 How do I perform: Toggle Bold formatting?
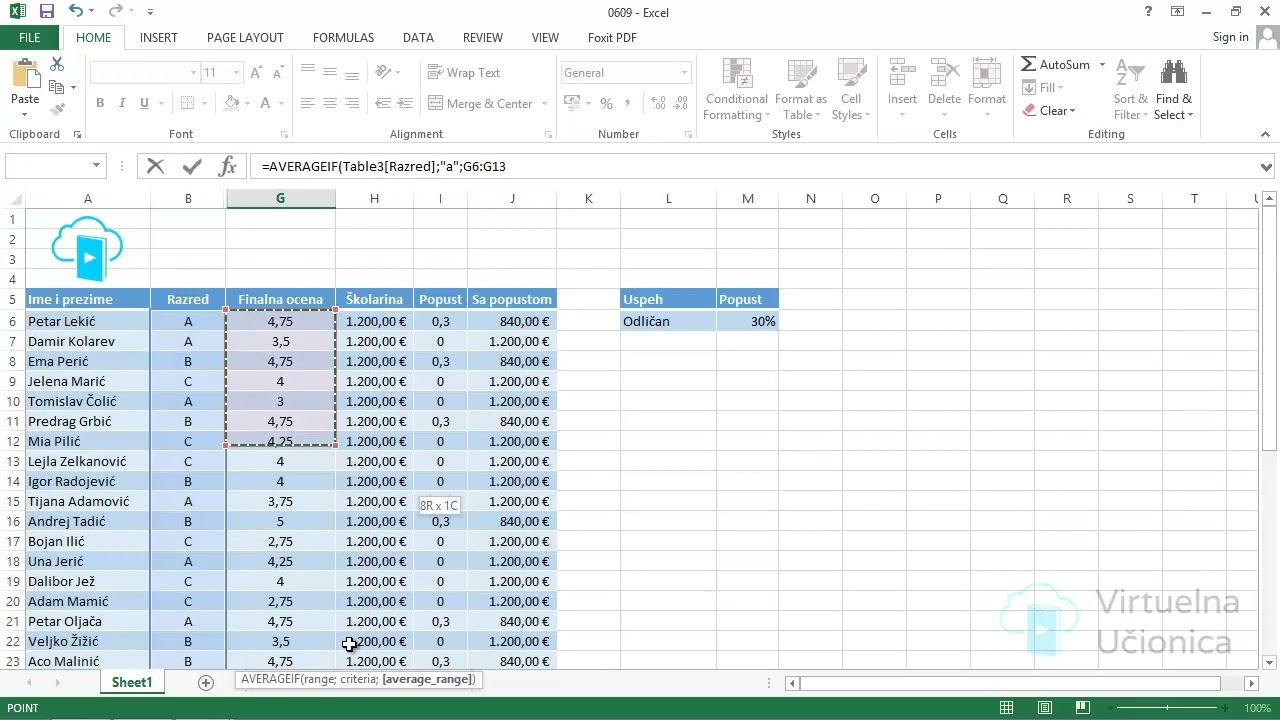click(100, 103)
